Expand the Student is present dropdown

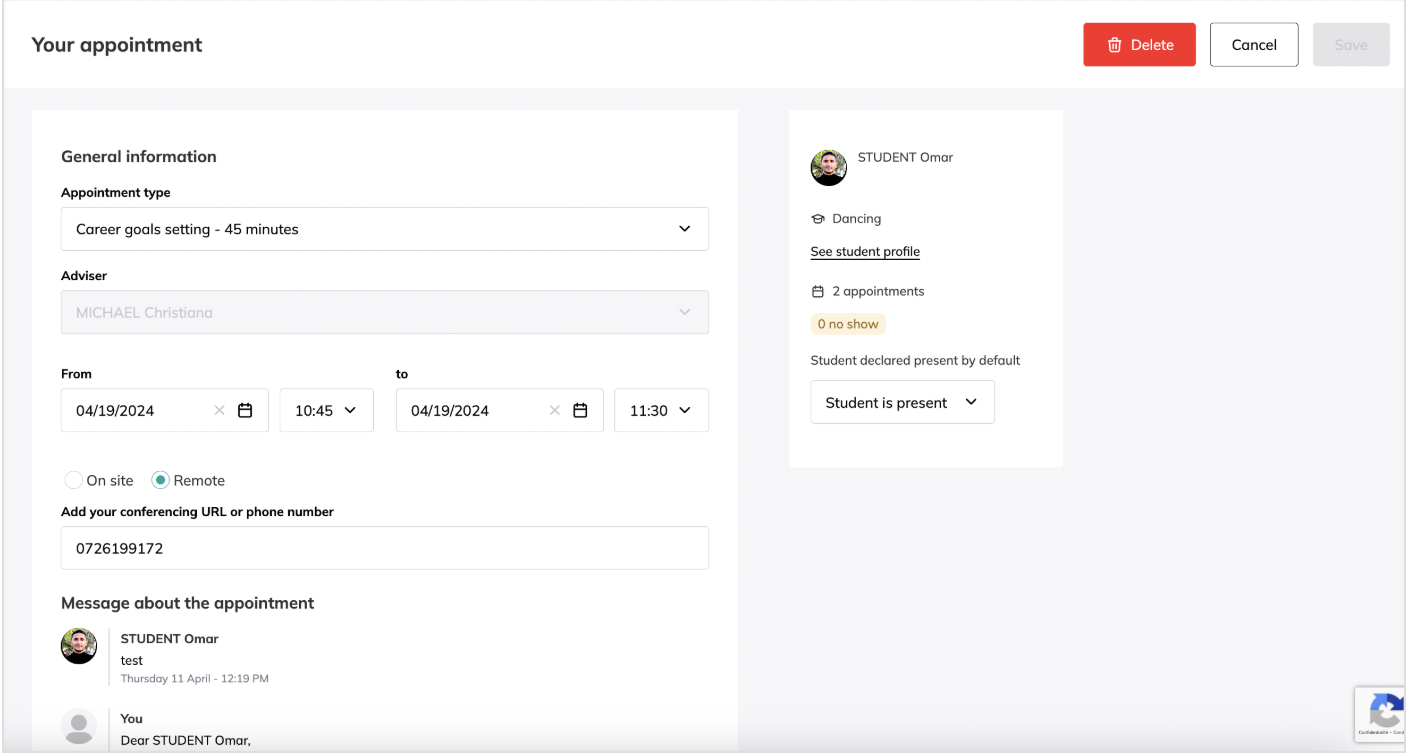[x=902, y=402]
